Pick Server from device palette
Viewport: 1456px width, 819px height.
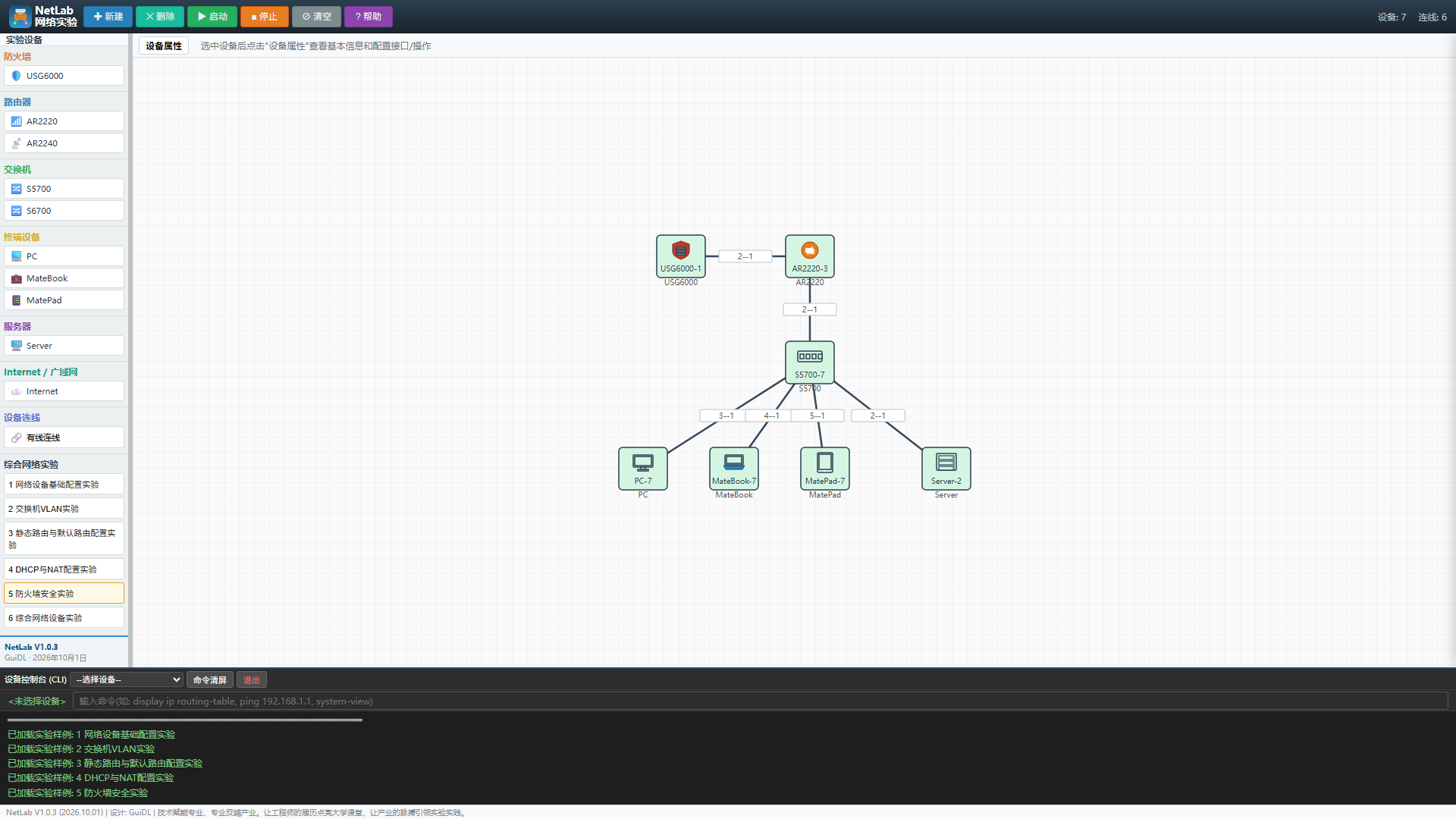click(64, 346)
